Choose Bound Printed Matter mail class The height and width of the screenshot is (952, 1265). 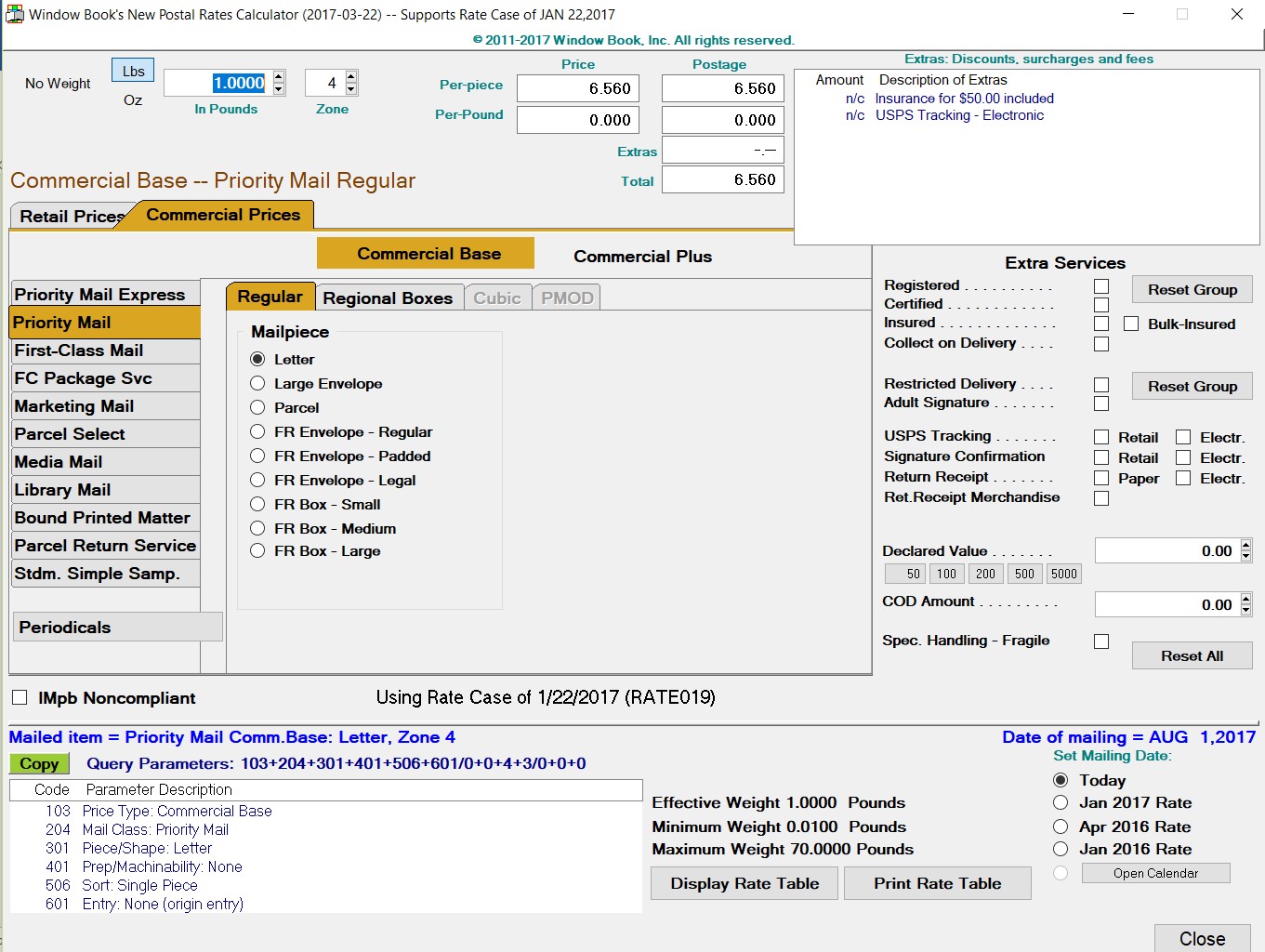[104, 517]
